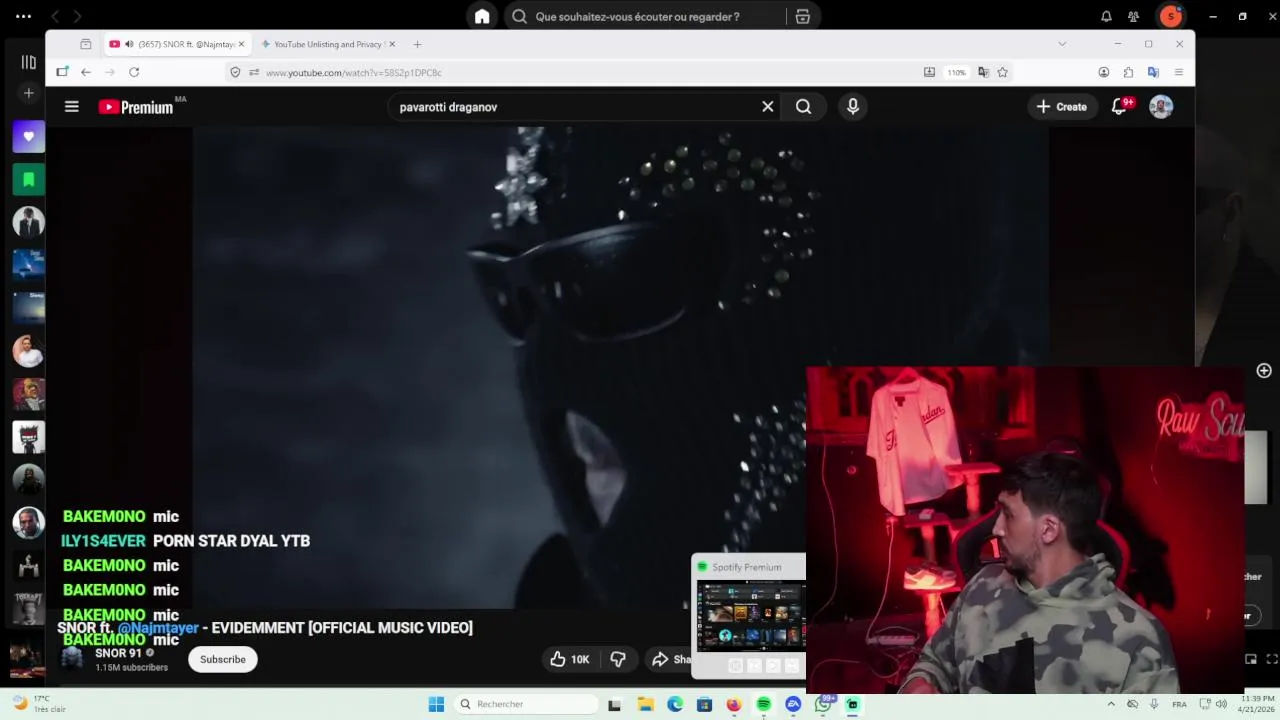The image size is (1280, 720).
Task: Open the YouTube hamburger guide menu
Action: point(72,107)
